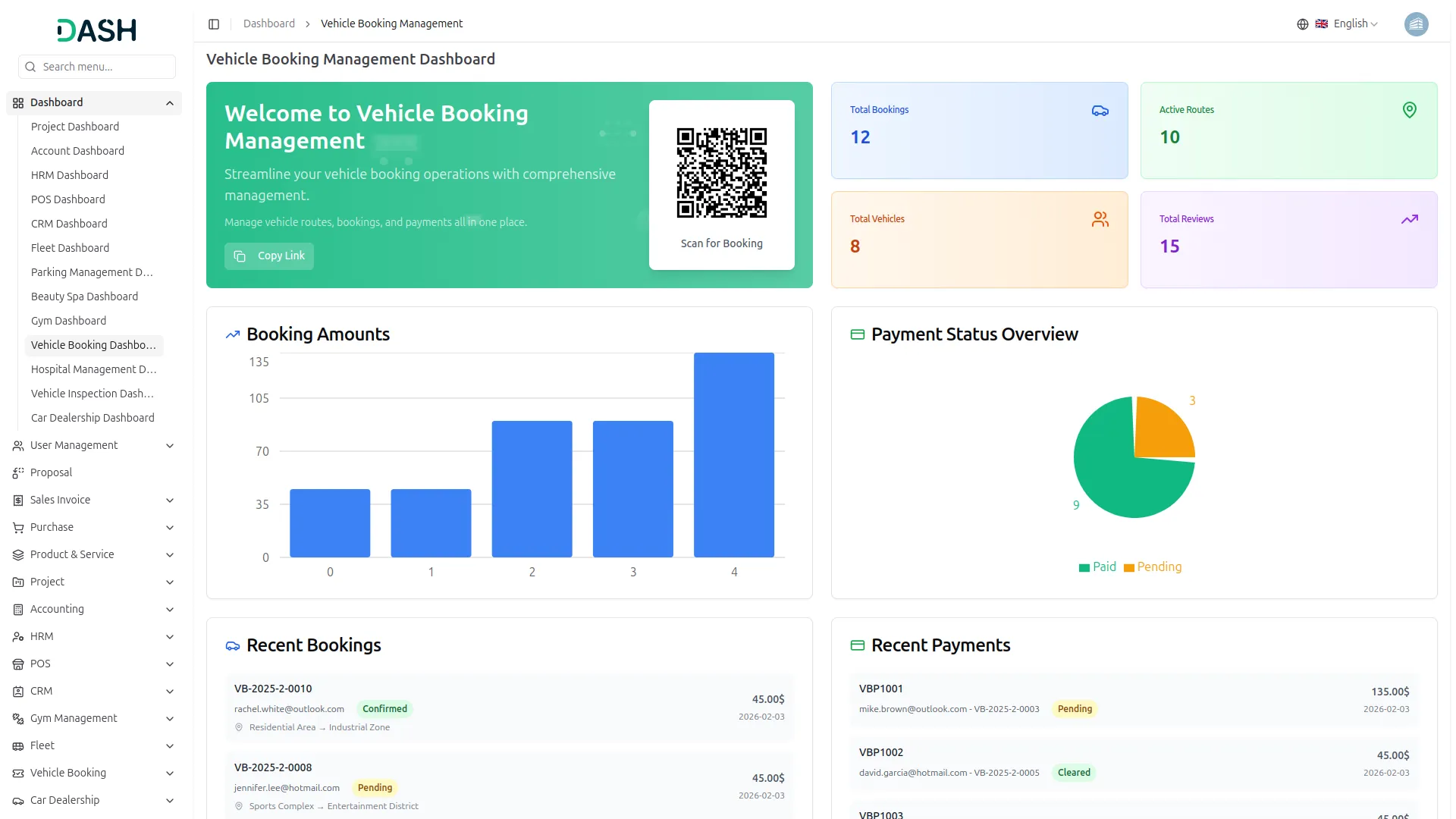This screenshot has width=1456, height=819.
Task: Click the Copy Link button
Action: pos(269,256)
